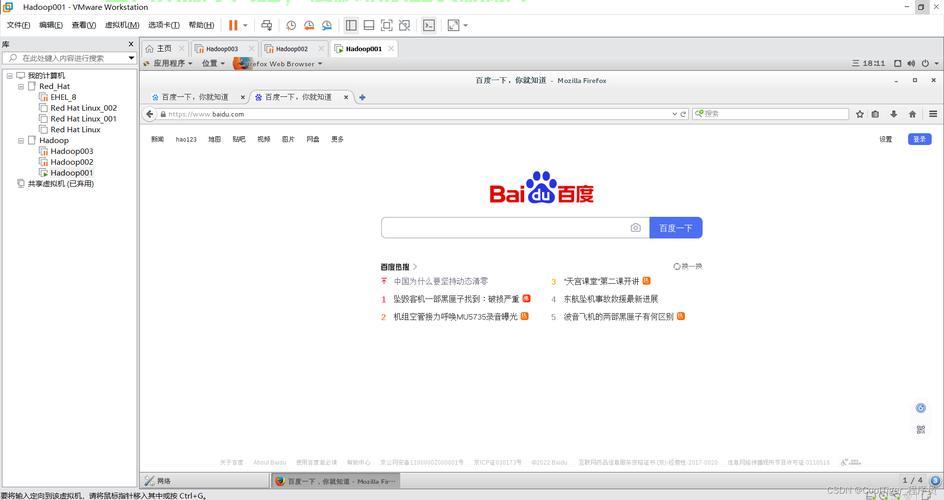Open the 帮助(H) menu
Viewport: 944px width, 500px height.
point(201,25)
